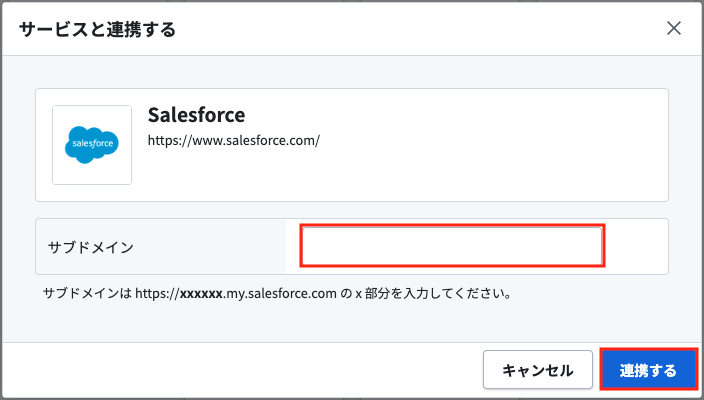The width and height of the screenshot is (704, 400).
Task: Click the Salesforce cloud logo
Action: coord(92,145)
